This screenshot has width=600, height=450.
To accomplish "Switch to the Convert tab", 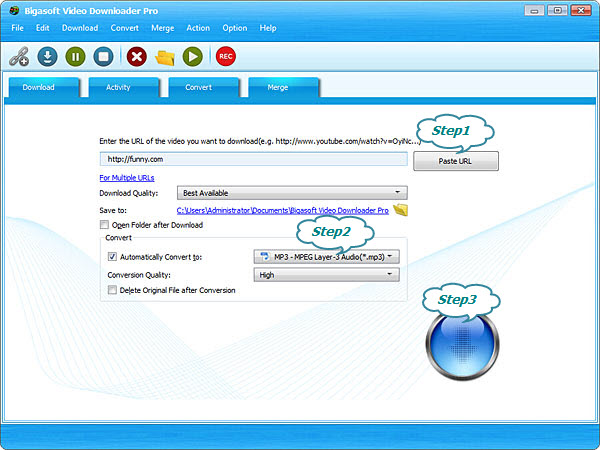I will pos(204,87).
